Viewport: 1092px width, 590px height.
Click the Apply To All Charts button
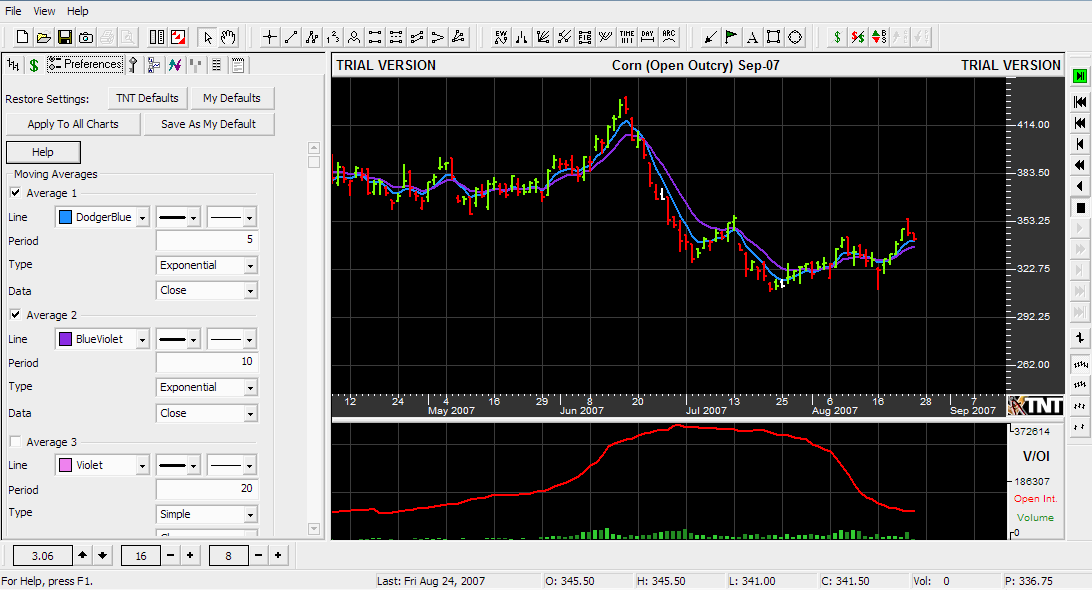(73, 124)
